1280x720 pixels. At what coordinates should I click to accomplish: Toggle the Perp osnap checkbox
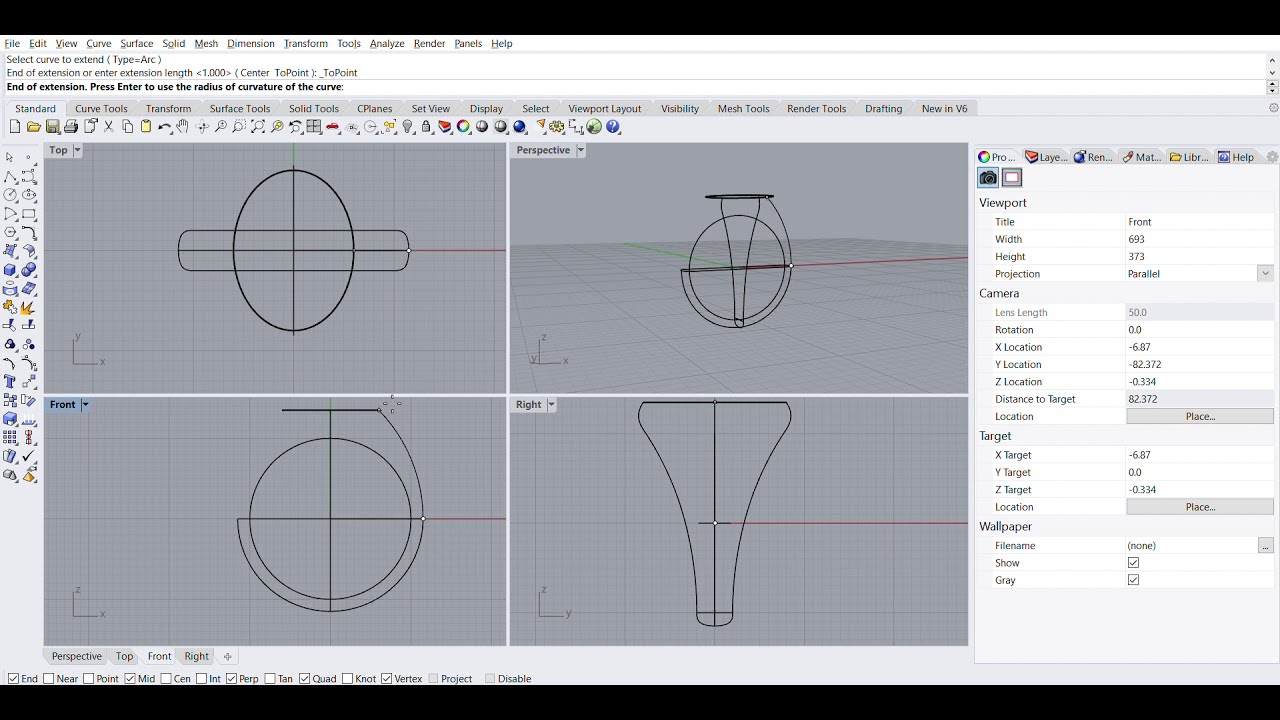pyautogui.click(x=231, y=679)
